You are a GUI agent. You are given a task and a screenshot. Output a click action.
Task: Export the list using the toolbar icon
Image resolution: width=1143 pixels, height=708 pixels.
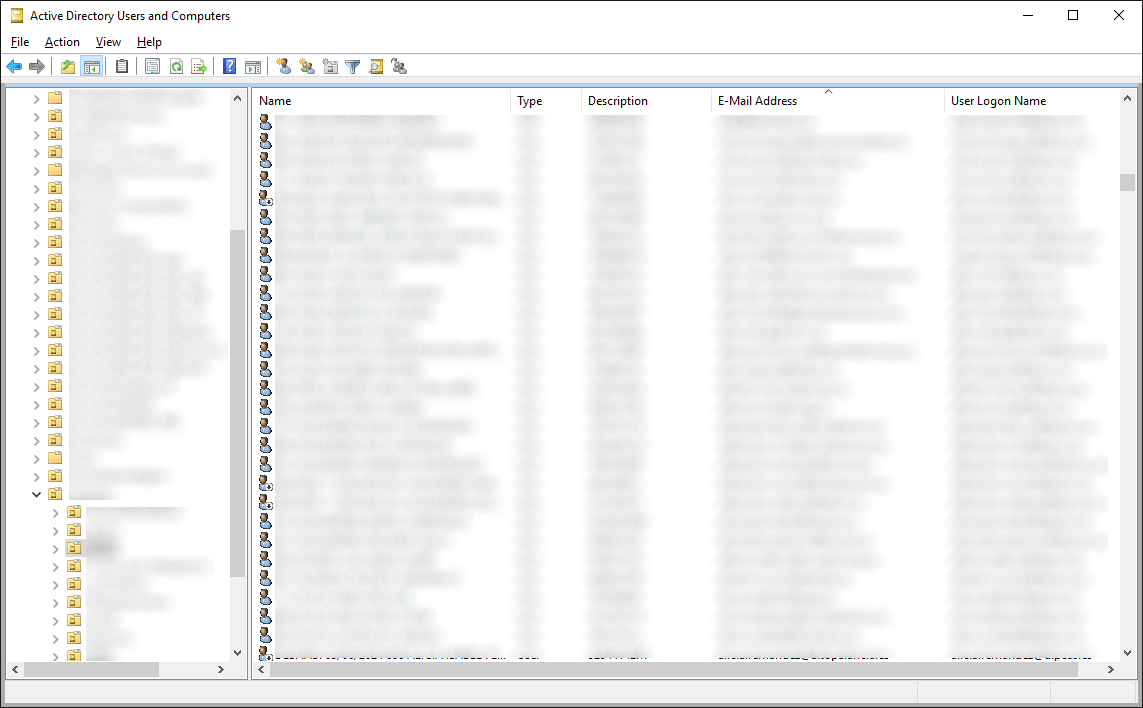tap(198, 67)
